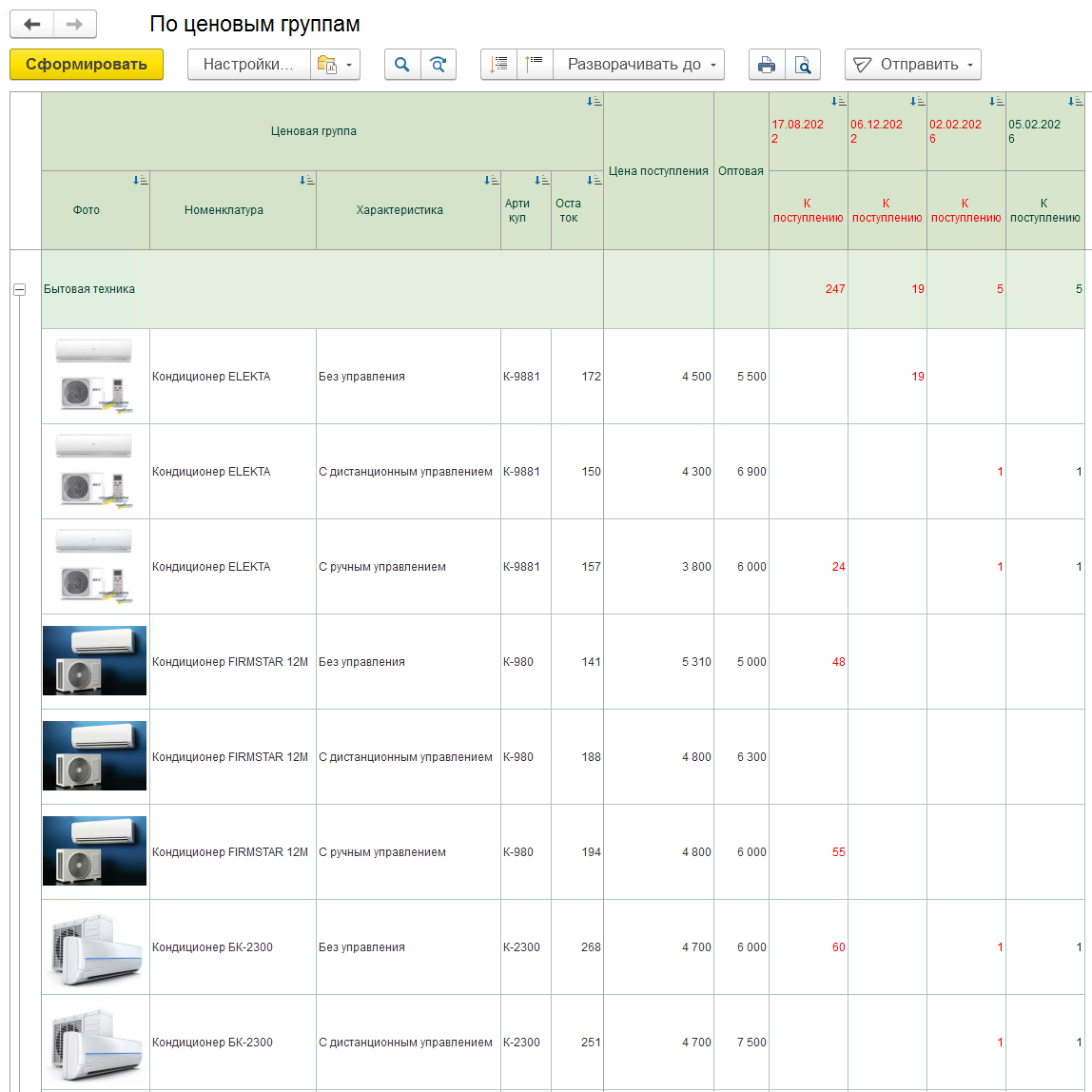Open the find magnifier tool
1092x1092 pixels.
[402, 64]
